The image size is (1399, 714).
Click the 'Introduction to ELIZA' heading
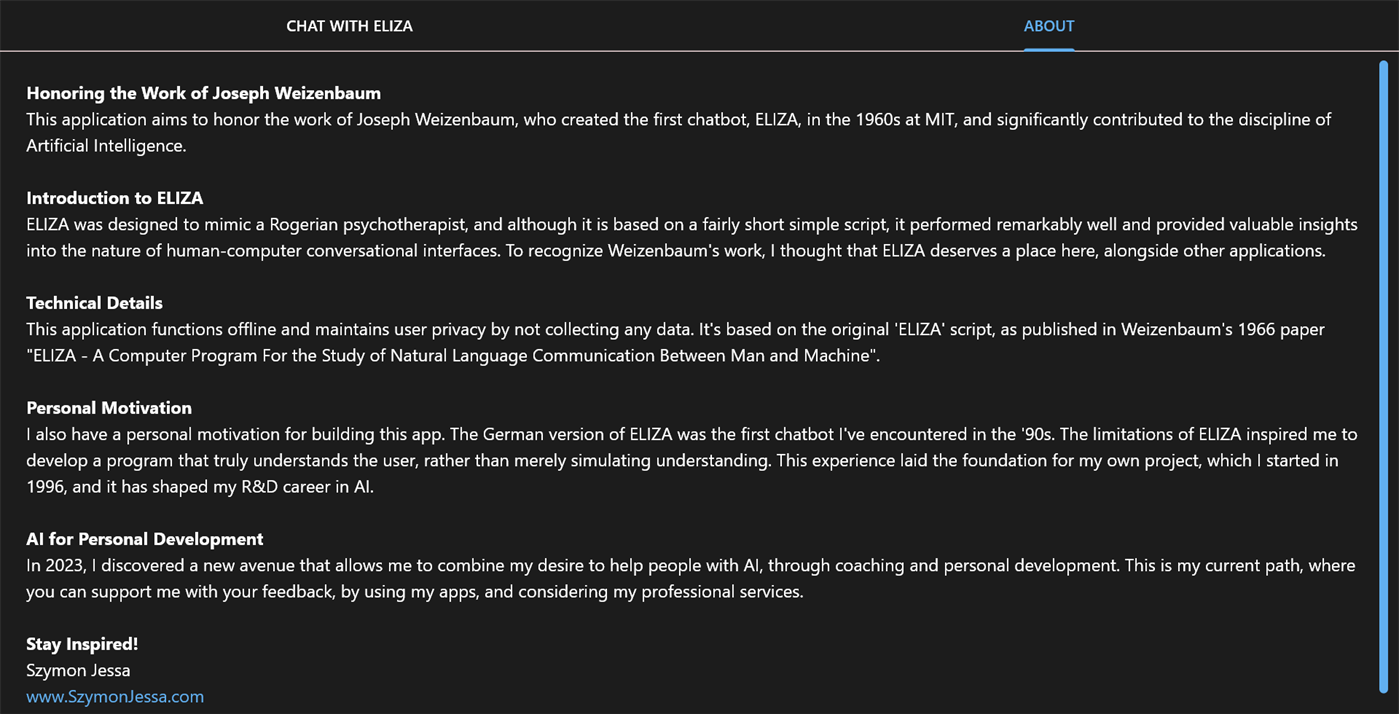[x=114, y=198]
